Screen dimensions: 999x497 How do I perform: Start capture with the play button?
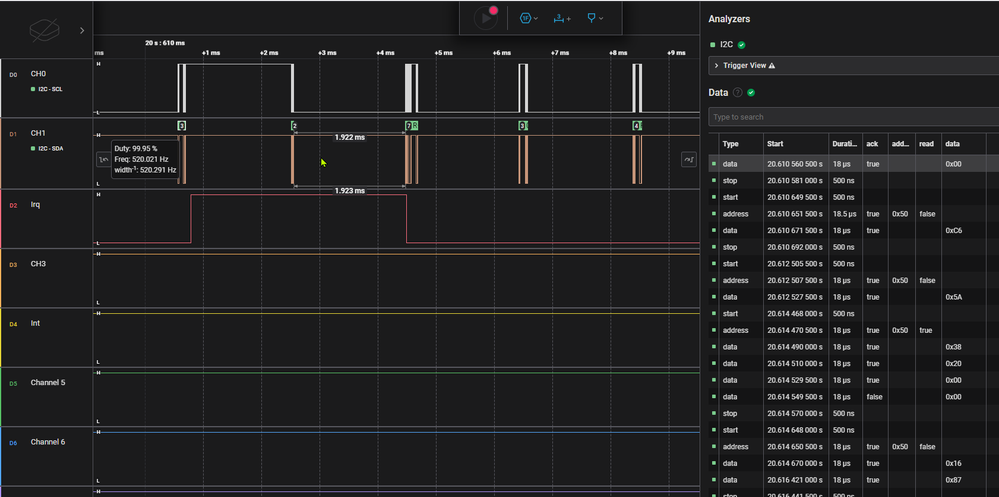pos(486,18)
